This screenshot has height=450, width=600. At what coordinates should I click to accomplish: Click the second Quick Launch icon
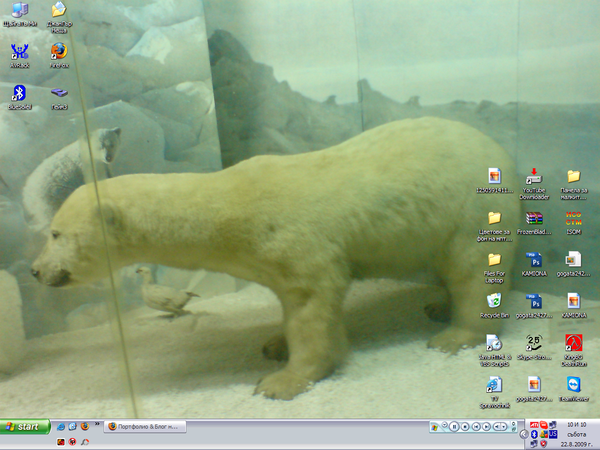tap(72, 426)
